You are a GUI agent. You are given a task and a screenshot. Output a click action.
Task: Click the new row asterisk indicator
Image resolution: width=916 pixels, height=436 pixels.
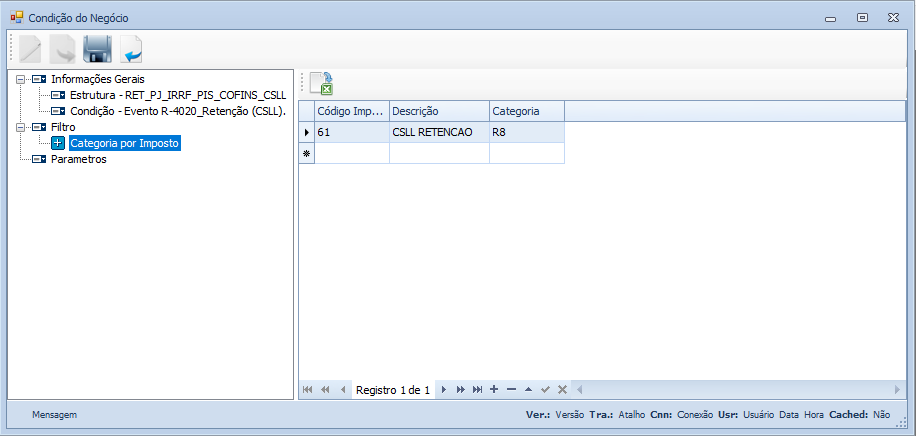coord(307,153)
